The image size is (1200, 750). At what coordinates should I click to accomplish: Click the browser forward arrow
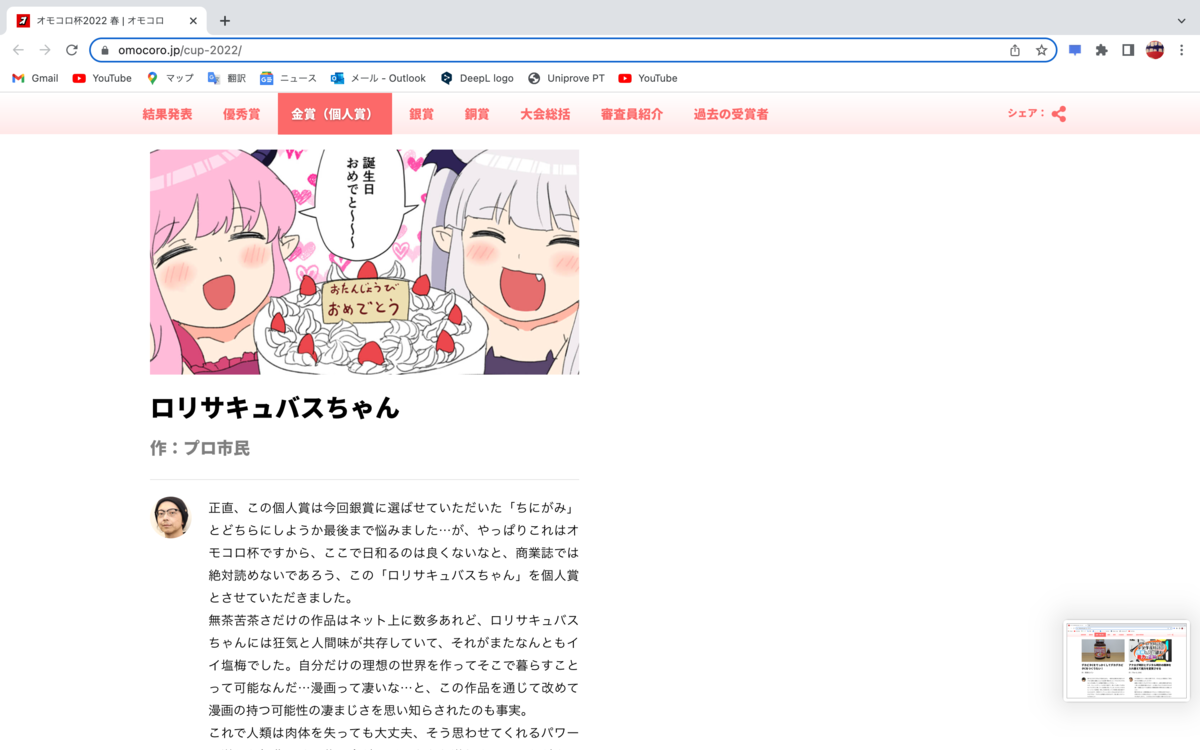[x=45, y=50]
